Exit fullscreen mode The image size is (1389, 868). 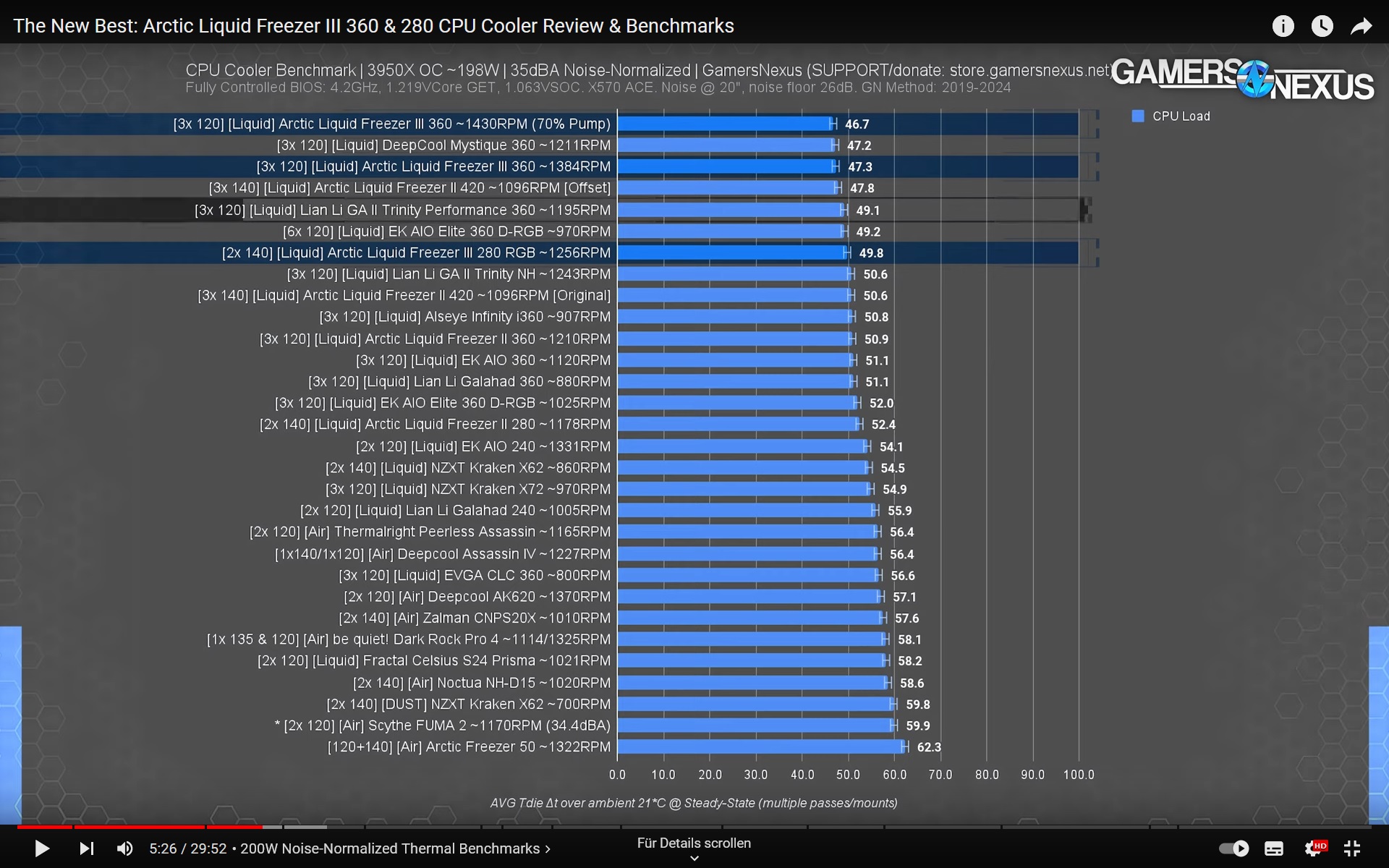click(1352, 848)
